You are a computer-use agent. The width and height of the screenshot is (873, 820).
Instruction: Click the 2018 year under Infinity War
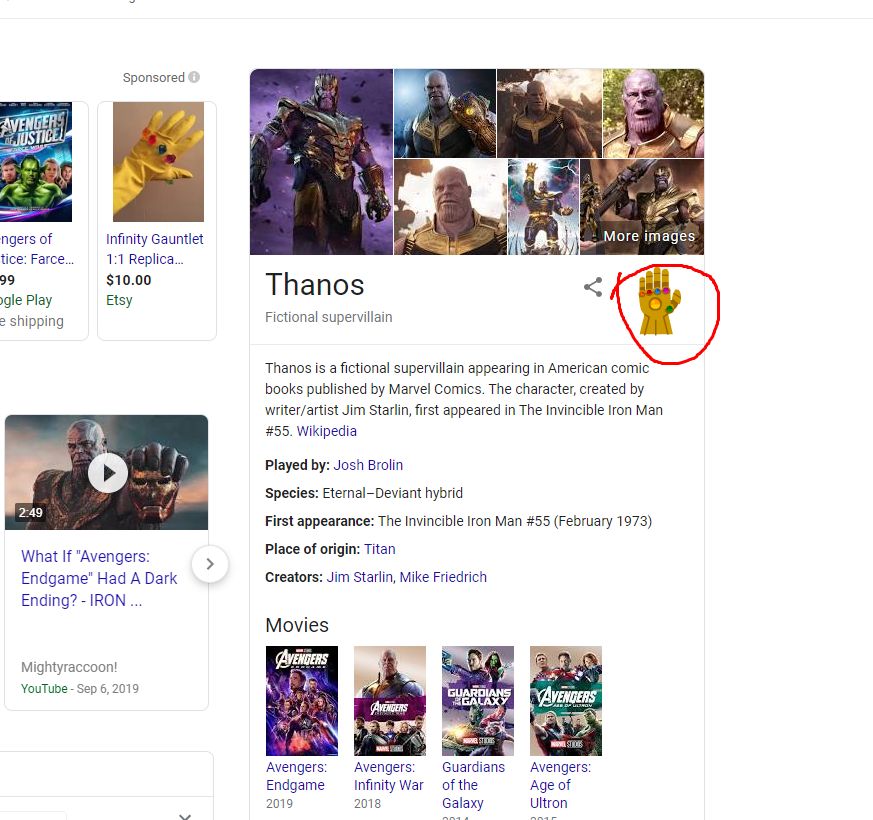coord(367,803)
